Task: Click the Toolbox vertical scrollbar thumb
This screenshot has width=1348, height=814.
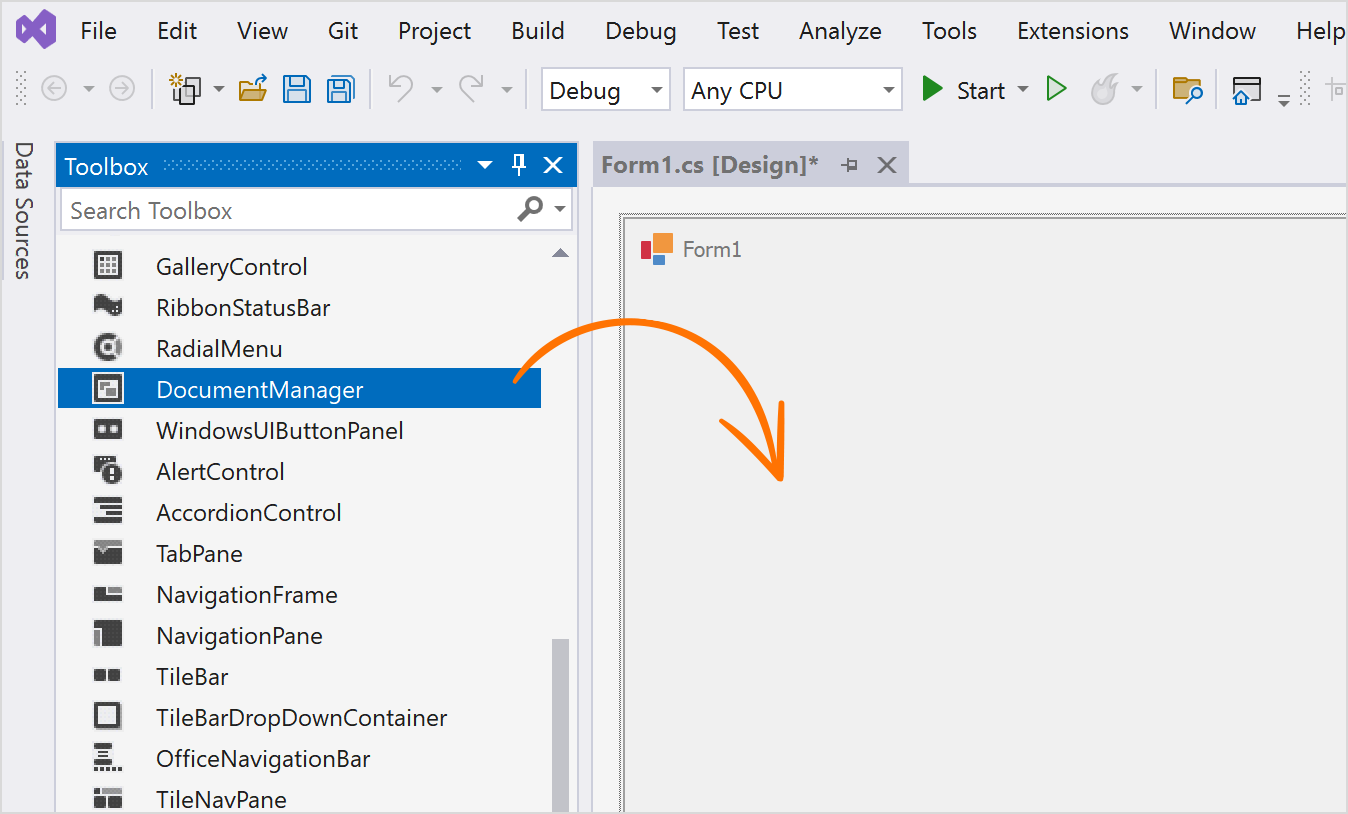Action: (x=560, y=720)
